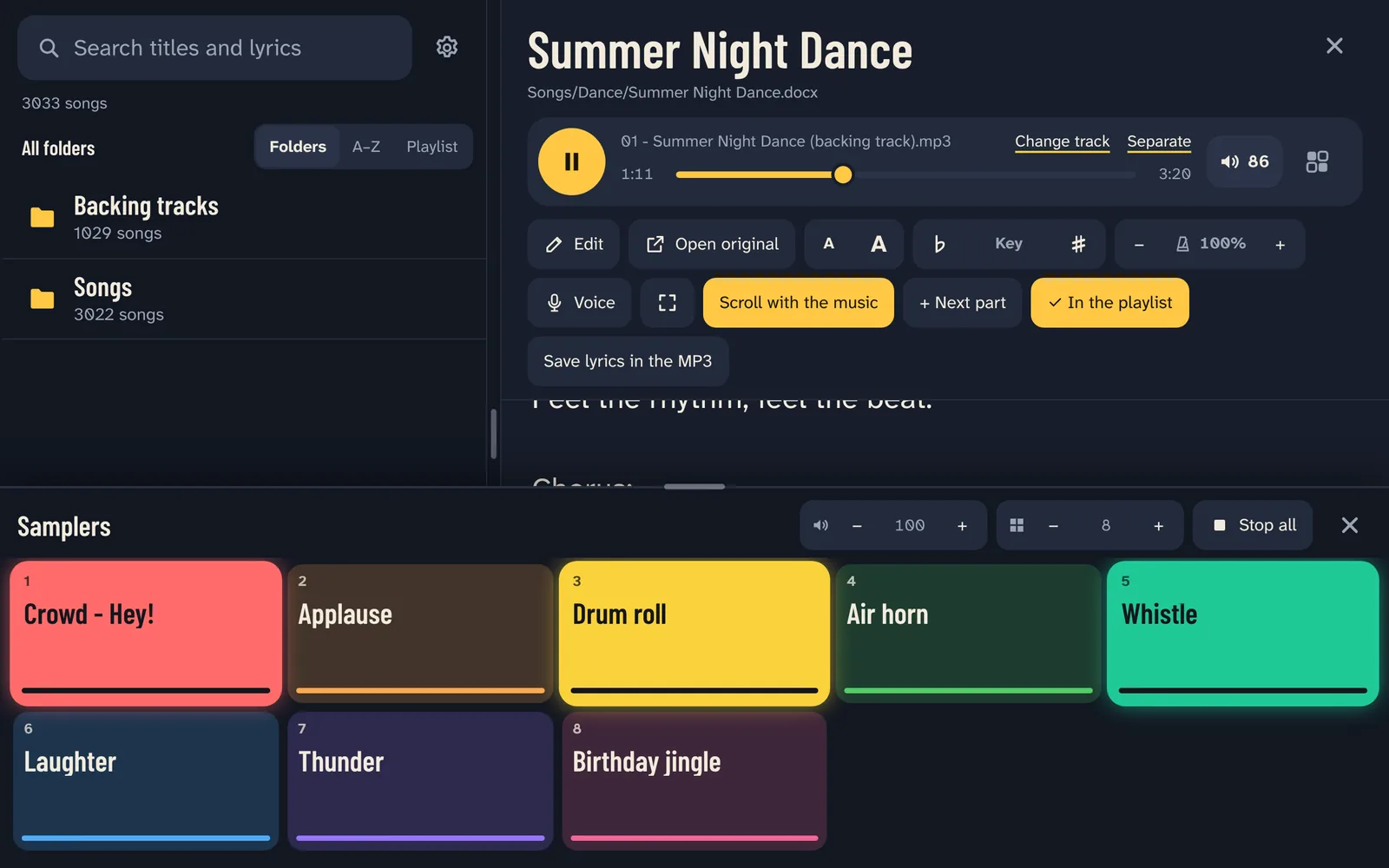Toggle Voice microphone button
This screenshot has width=1389, height=868.
click(x=579, y=303)
